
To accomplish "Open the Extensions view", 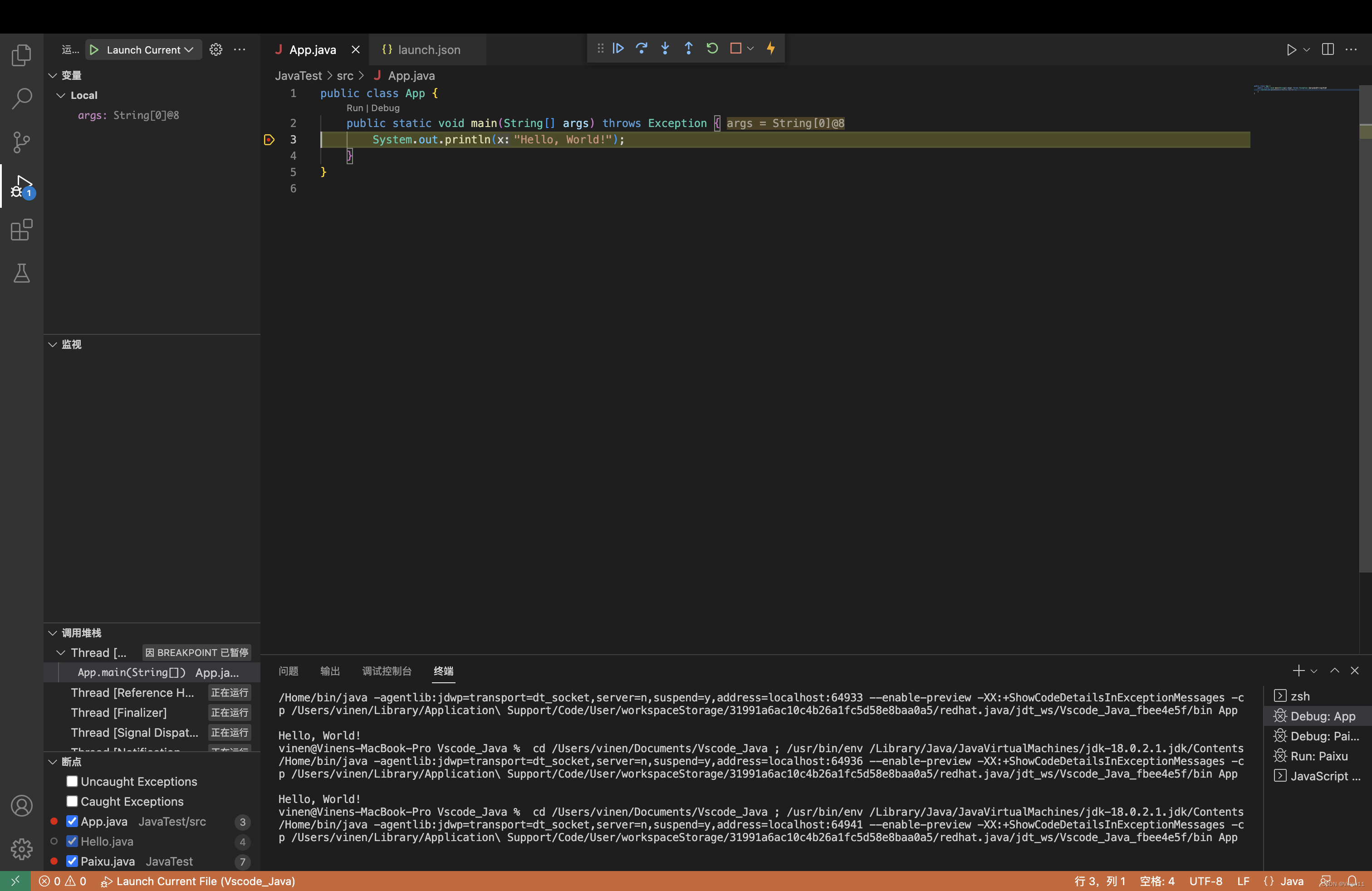I will click(x=21, y=230).
